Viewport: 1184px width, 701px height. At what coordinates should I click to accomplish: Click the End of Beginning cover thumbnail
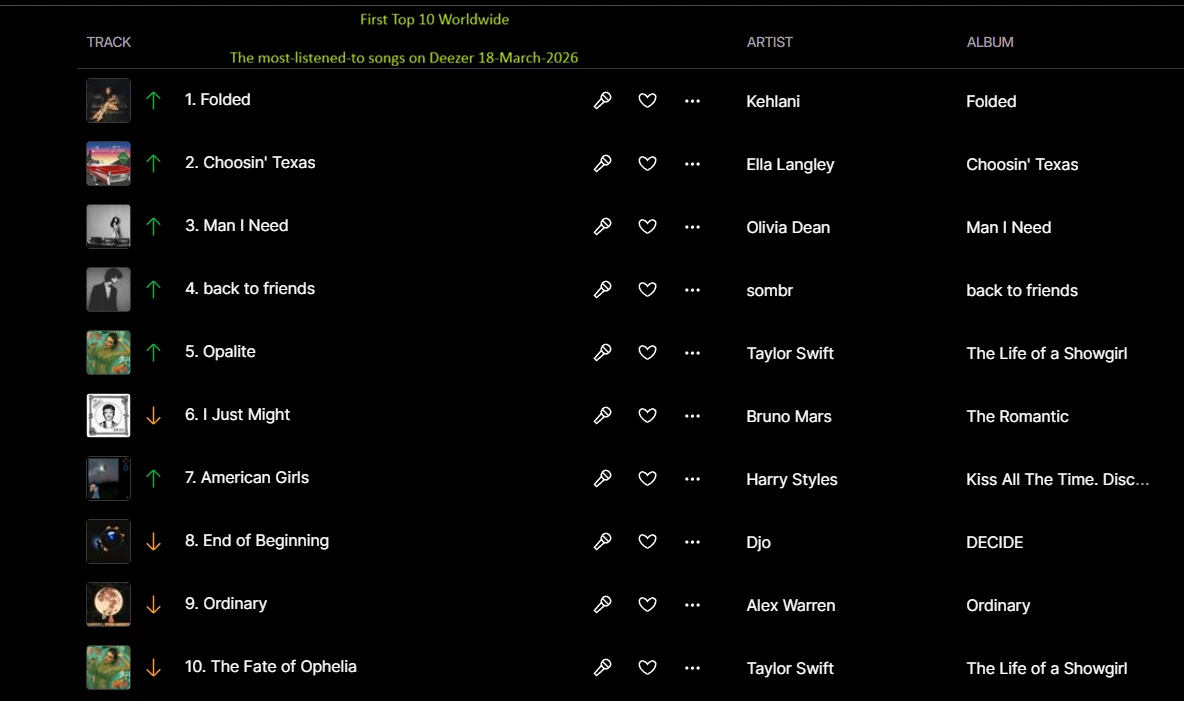(x=108, y=541)
